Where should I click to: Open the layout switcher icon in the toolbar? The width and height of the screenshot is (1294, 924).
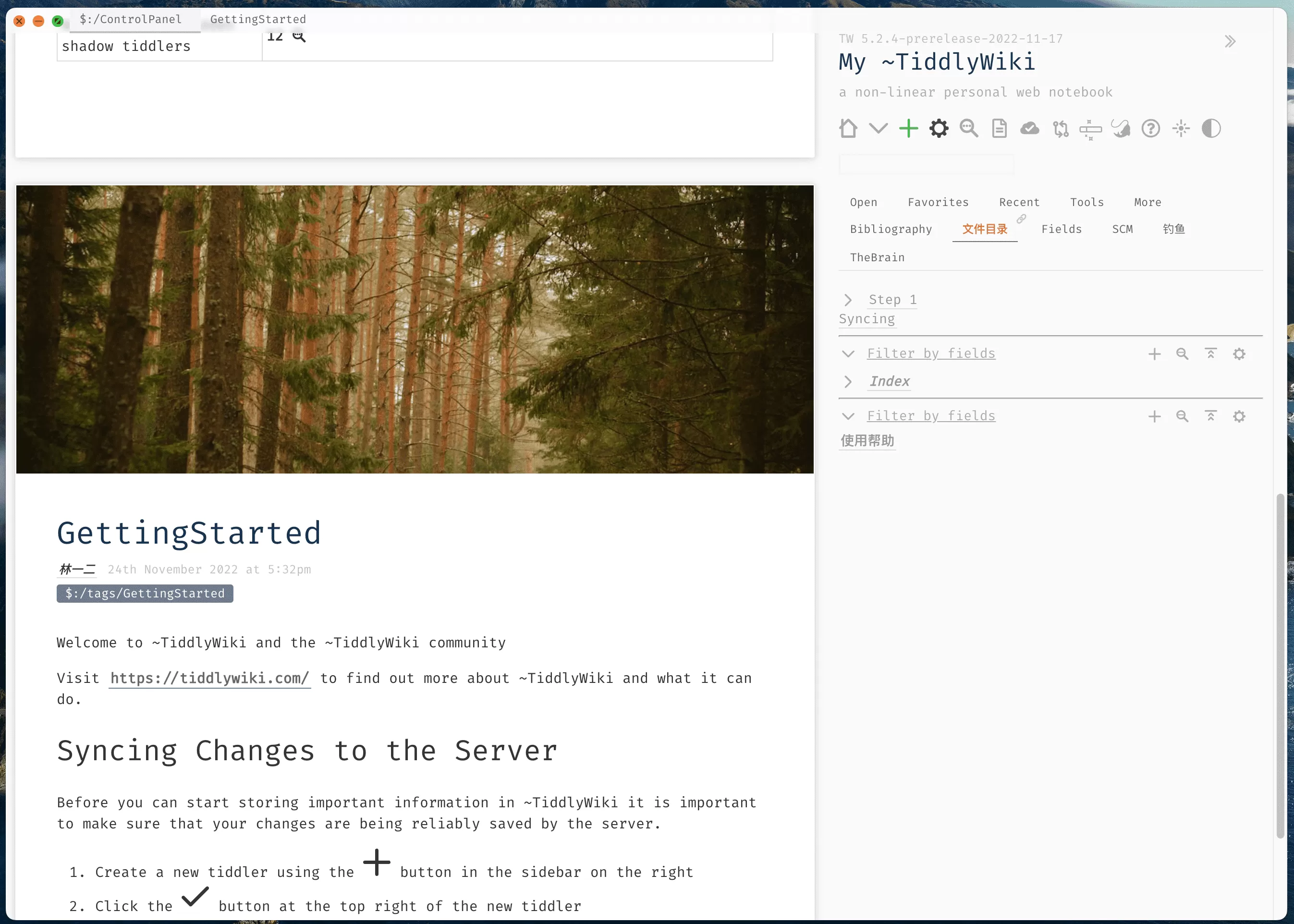click(x=1091, y=129)
